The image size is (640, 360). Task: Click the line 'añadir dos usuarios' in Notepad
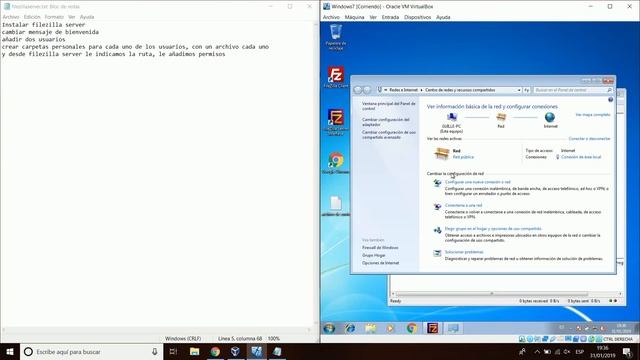pos(33,40)
